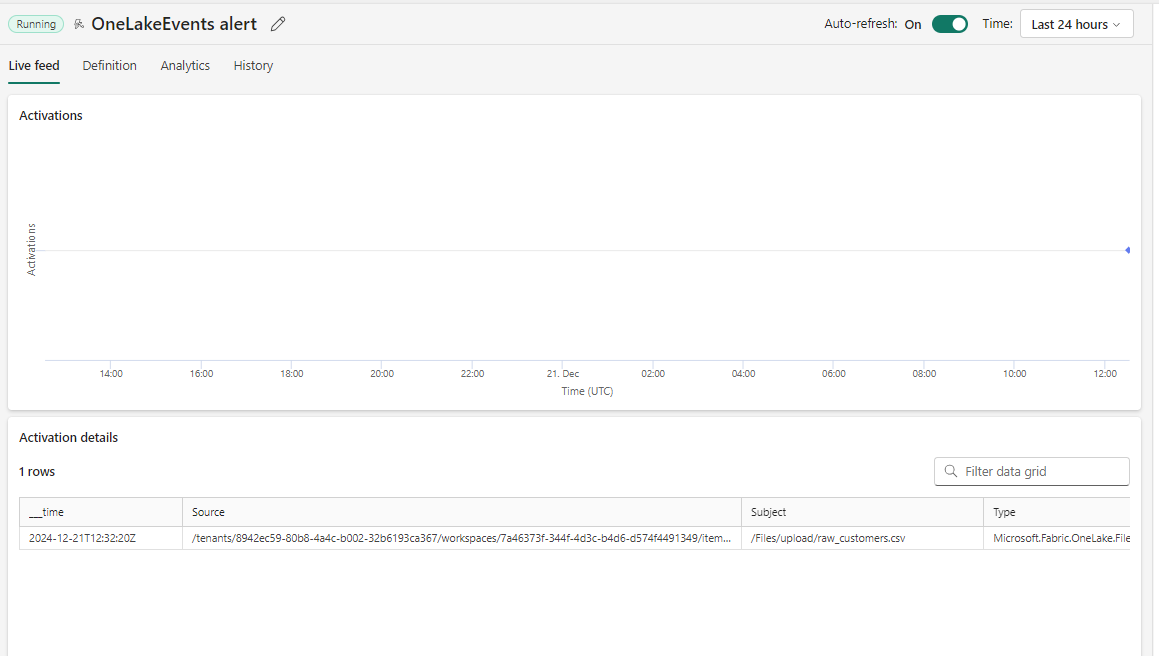
Task: Click the 12:00 axis tick label
Action: click(x=1105, y=373)
